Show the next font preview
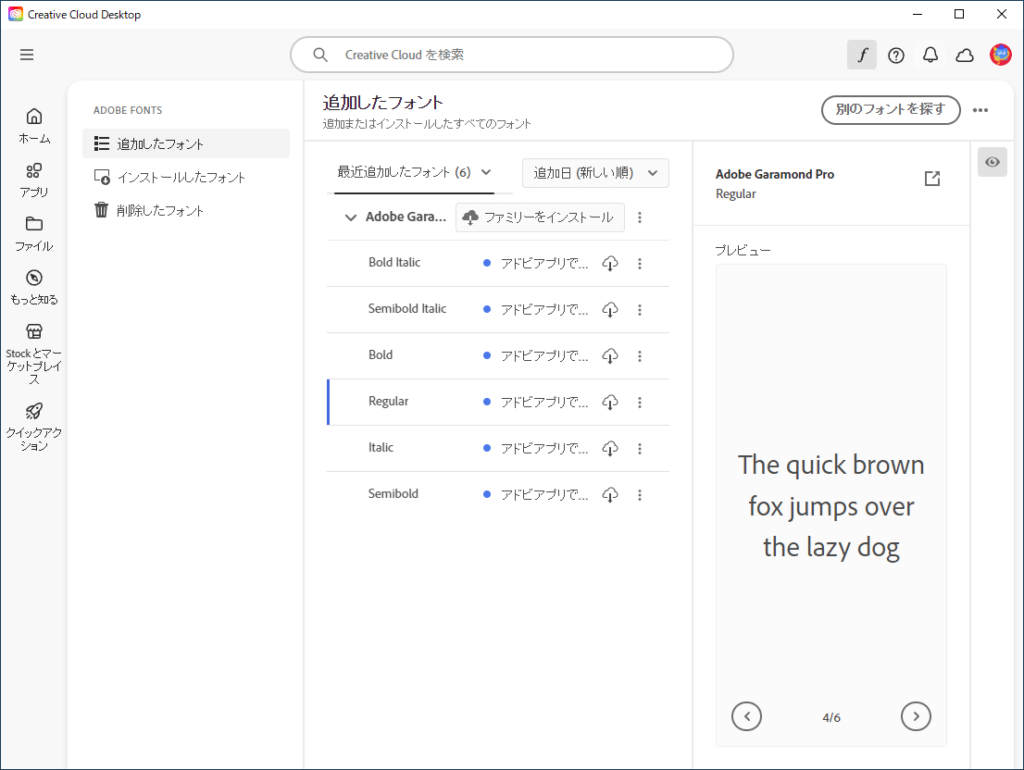The width and height of the screenshot is (1024, 770). [x=916, y=716]
